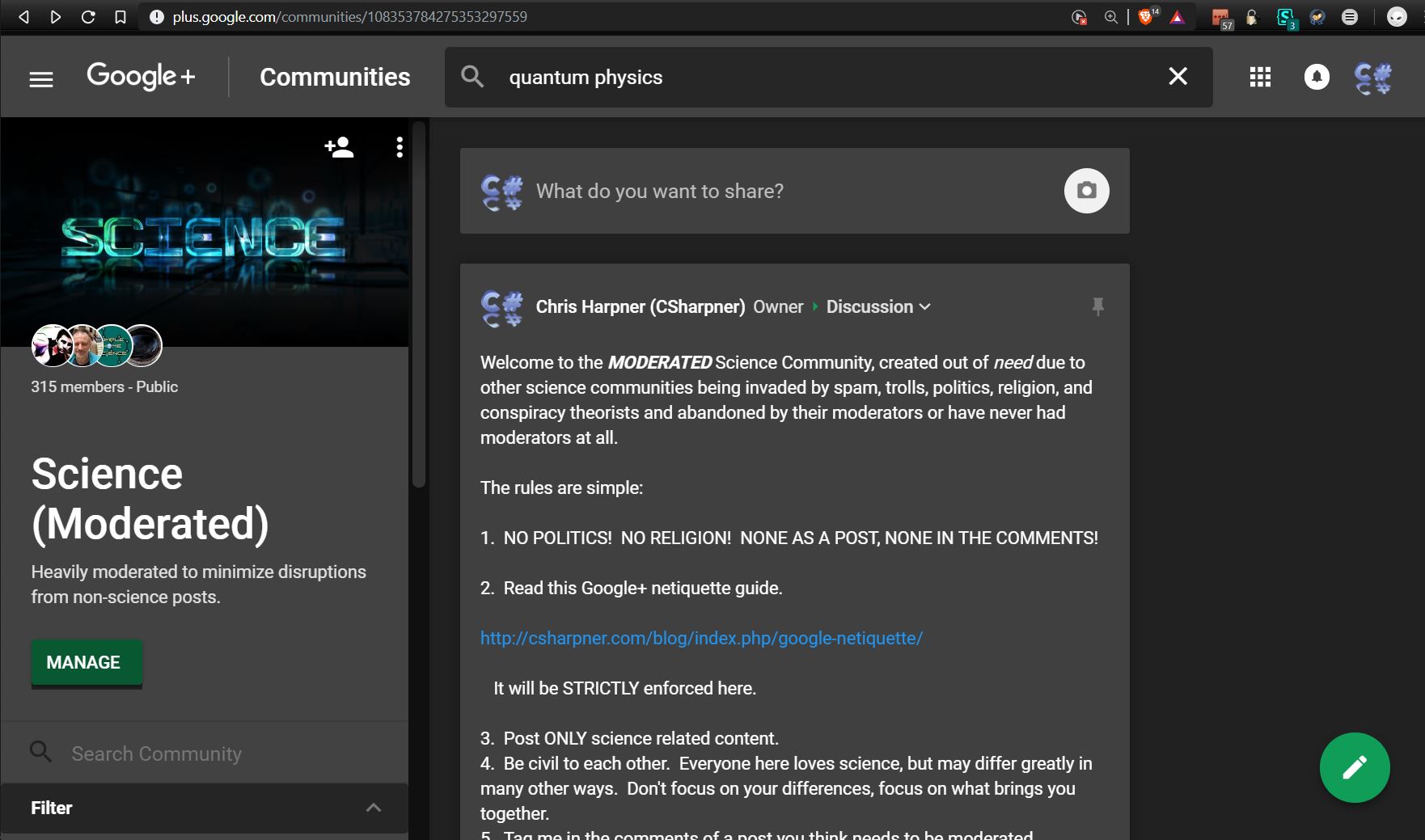This screenshot has width=1425, height=840.
Task: Click the 'Owner' label beside author name
Action: pyautogui.click(x=778, y=306)
